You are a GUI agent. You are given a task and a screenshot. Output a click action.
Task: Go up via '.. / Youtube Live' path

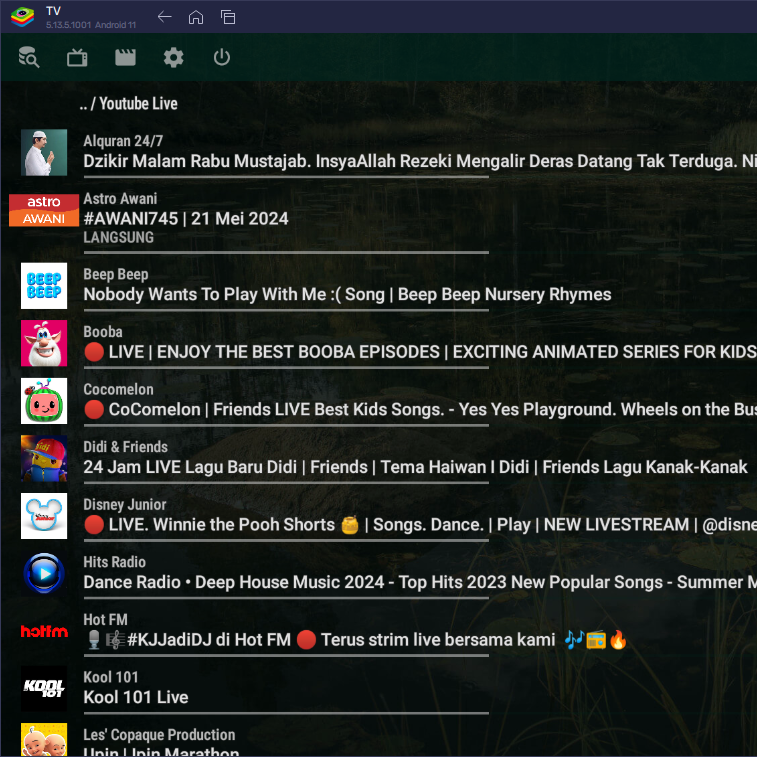click(128, 103)
